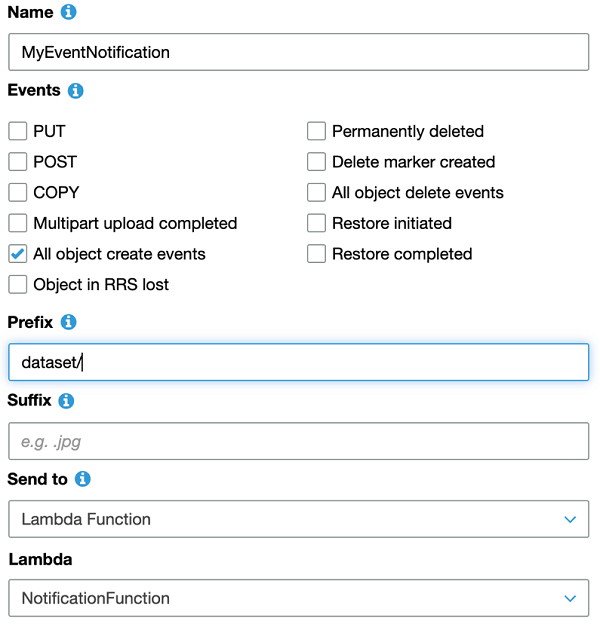Enable Delete marker created checkbox
600x624 pixels.
[316, 162]
